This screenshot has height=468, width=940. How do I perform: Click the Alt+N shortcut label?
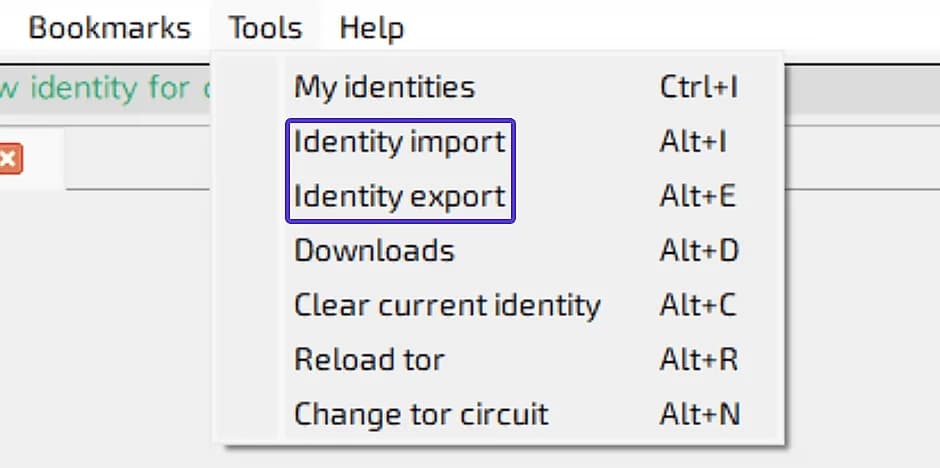coord(699,413)
